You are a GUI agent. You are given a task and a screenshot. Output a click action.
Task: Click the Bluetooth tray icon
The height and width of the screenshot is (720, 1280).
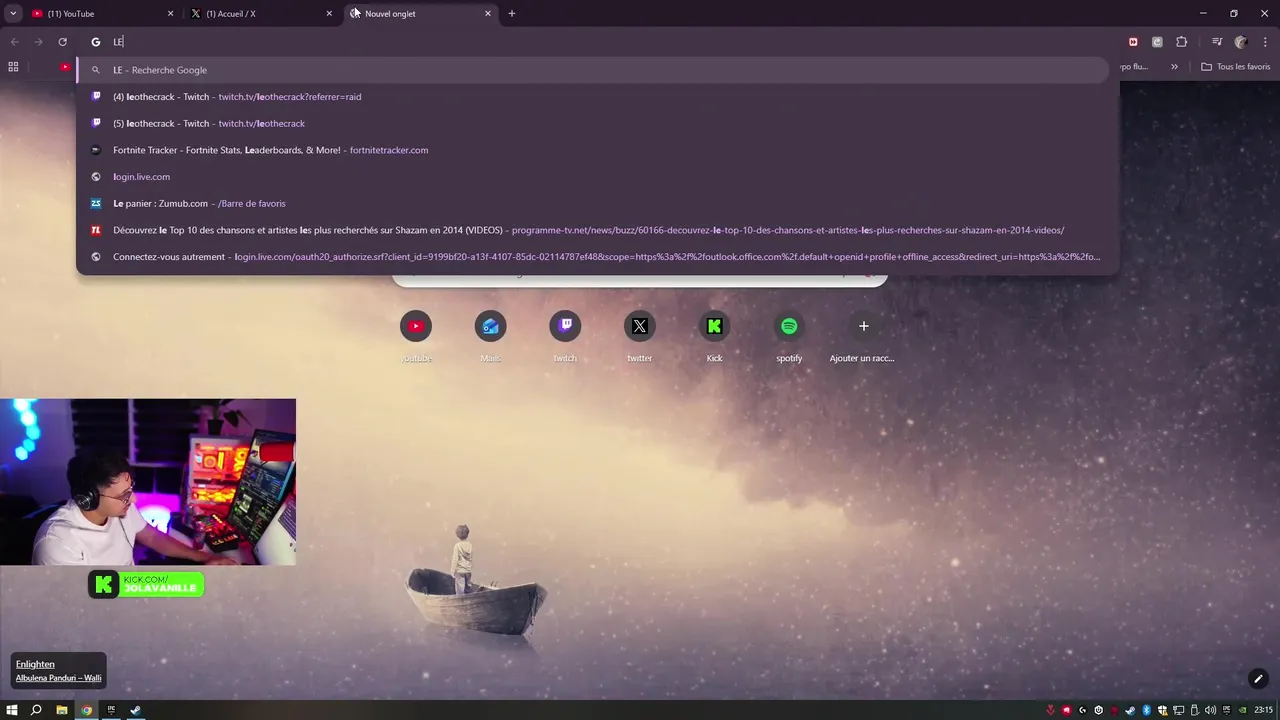pyautogui.click(x=1147, y=710)
